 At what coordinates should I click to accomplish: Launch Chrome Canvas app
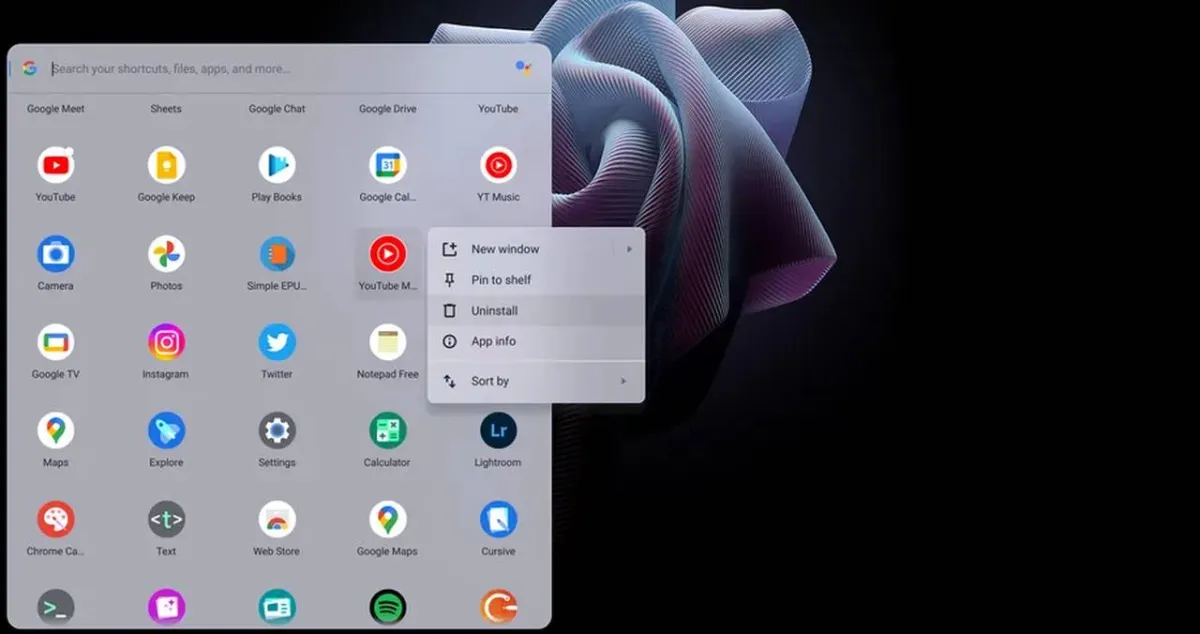point(56,519)
